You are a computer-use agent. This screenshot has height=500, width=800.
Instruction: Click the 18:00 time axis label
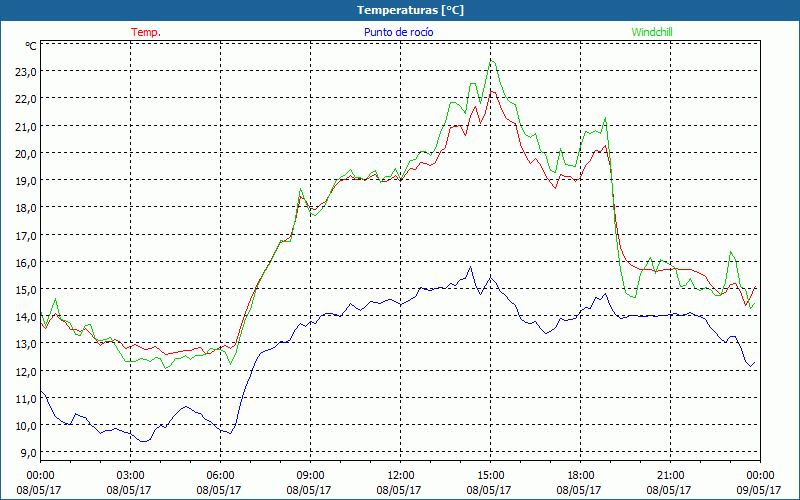point(580,475)
